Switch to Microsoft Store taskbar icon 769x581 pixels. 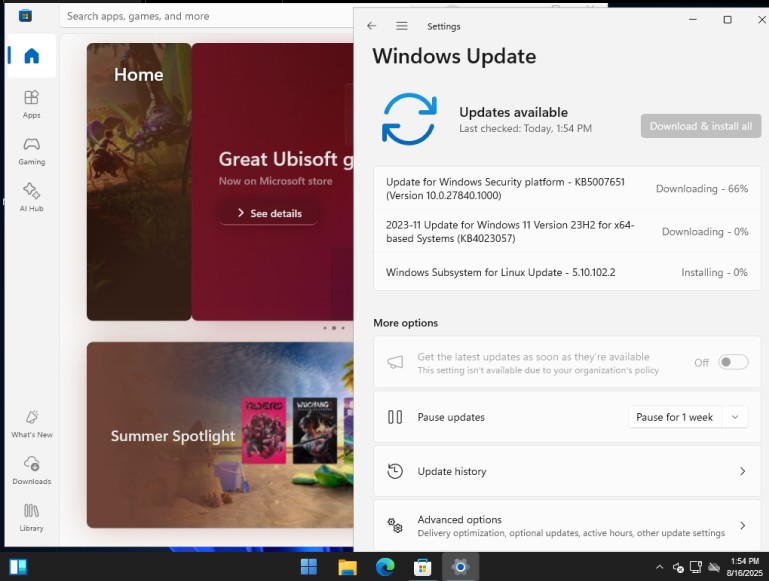click(422, 567)
